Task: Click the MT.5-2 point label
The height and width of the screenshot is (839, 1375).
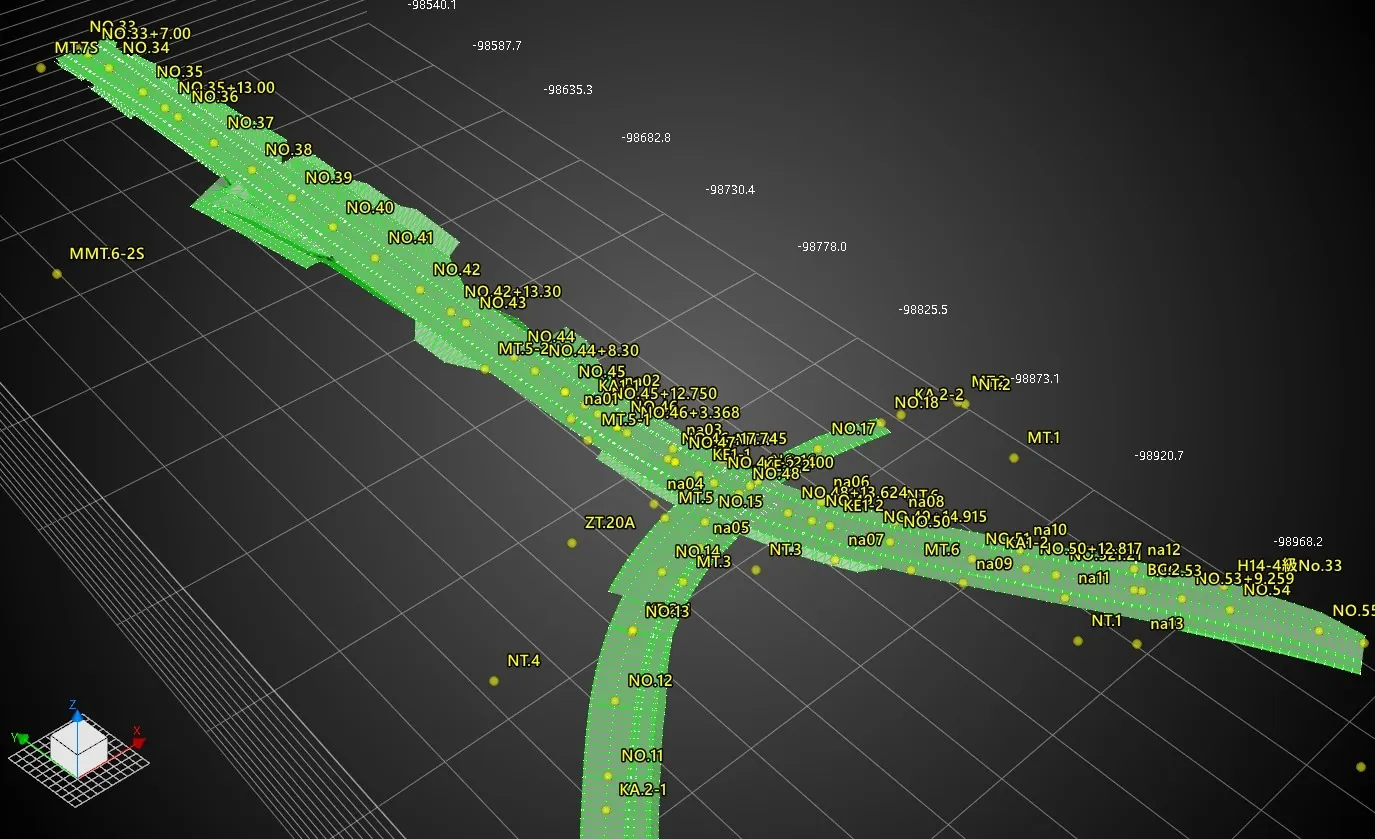Action: click(x=524, y=349)
